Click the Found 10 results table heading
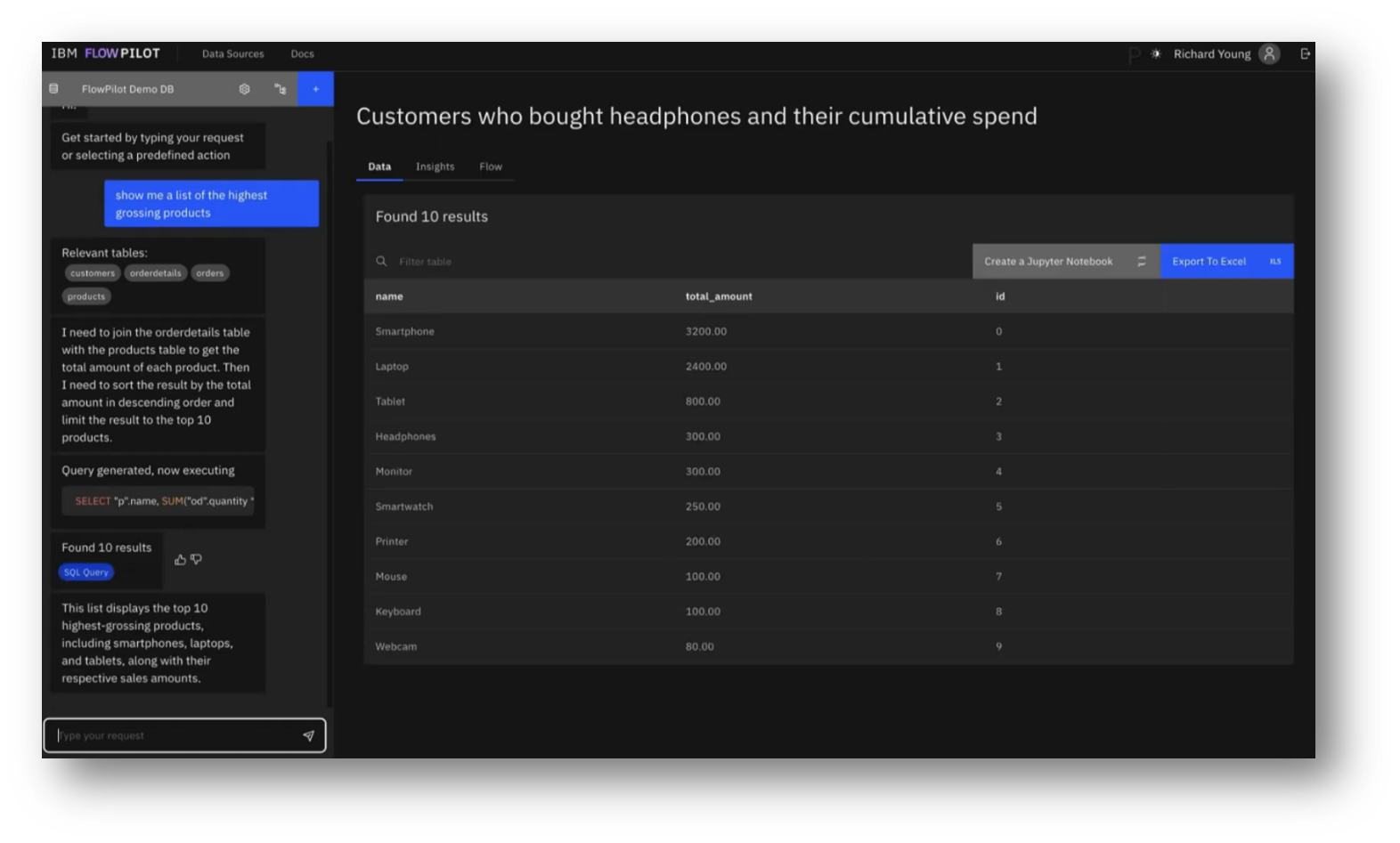1400x843 pixels. [432, 216]
